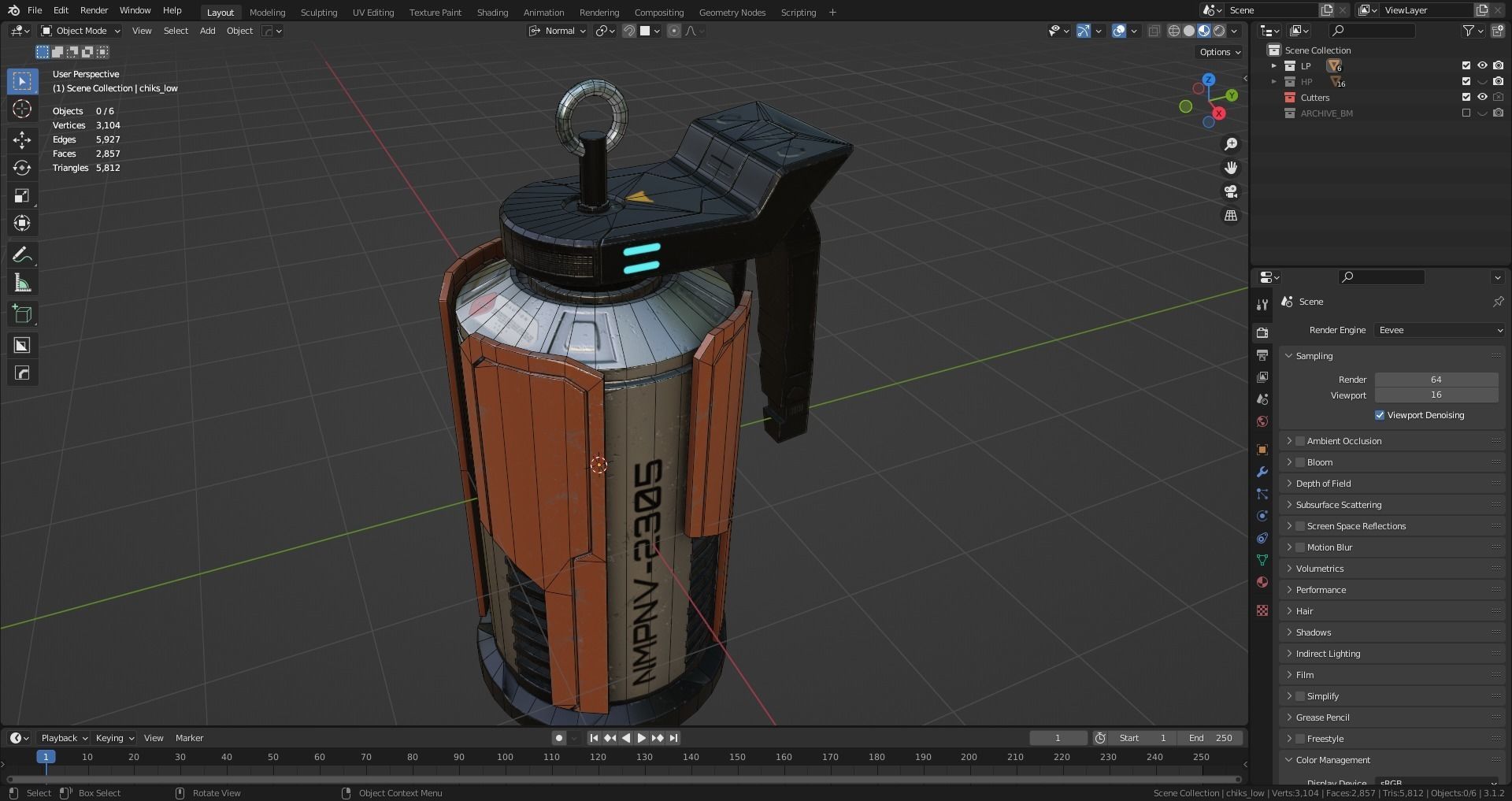This screenshot has height=801, width=1512.
Task: Activate the Scale tool
Action: pyautogui.click(x=22, y=195)
